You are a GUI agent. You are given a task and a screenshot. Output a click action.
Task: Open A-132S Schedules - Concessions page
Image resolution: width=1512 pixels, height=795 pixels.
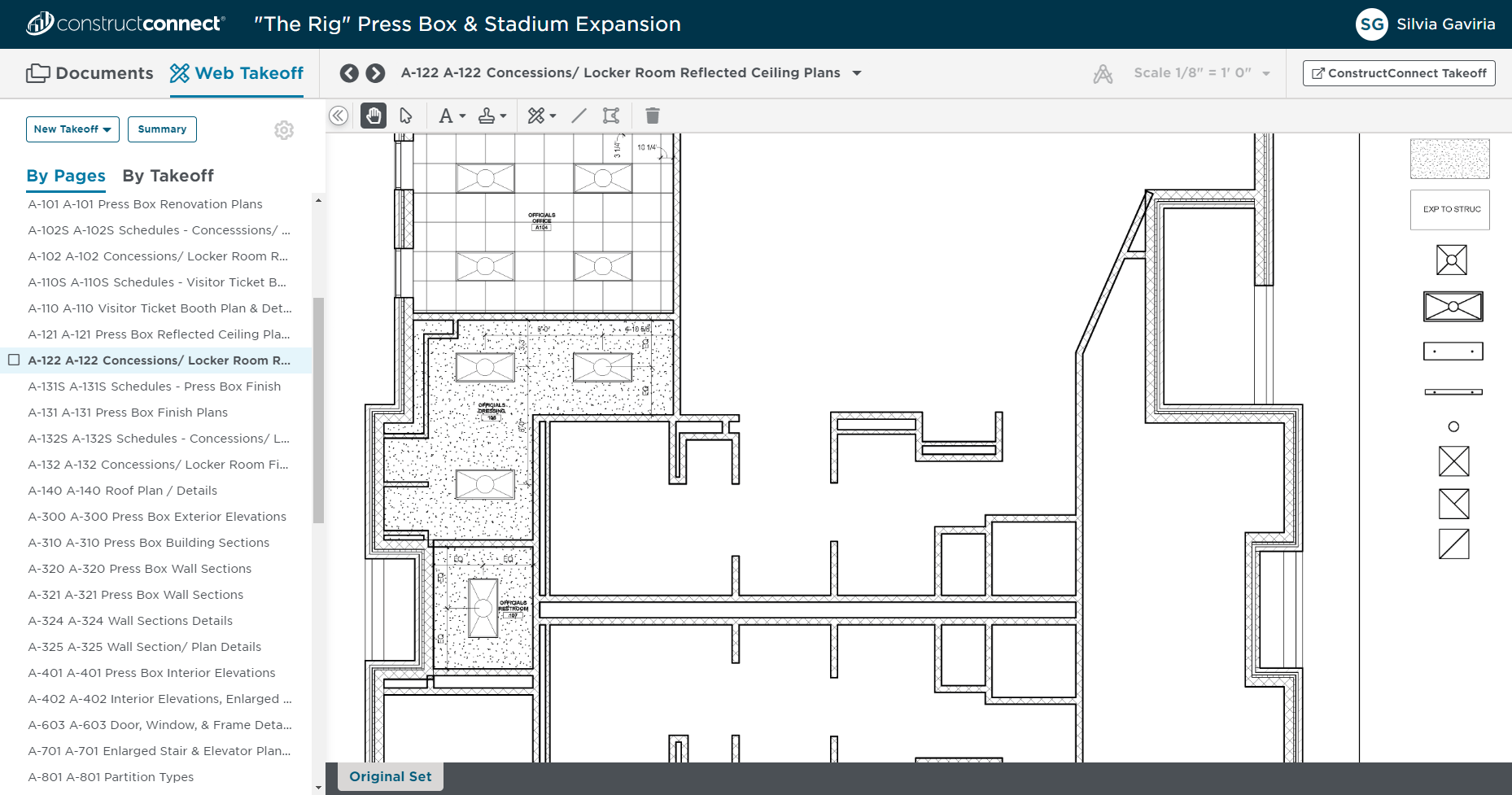click(x=159, y=439)
